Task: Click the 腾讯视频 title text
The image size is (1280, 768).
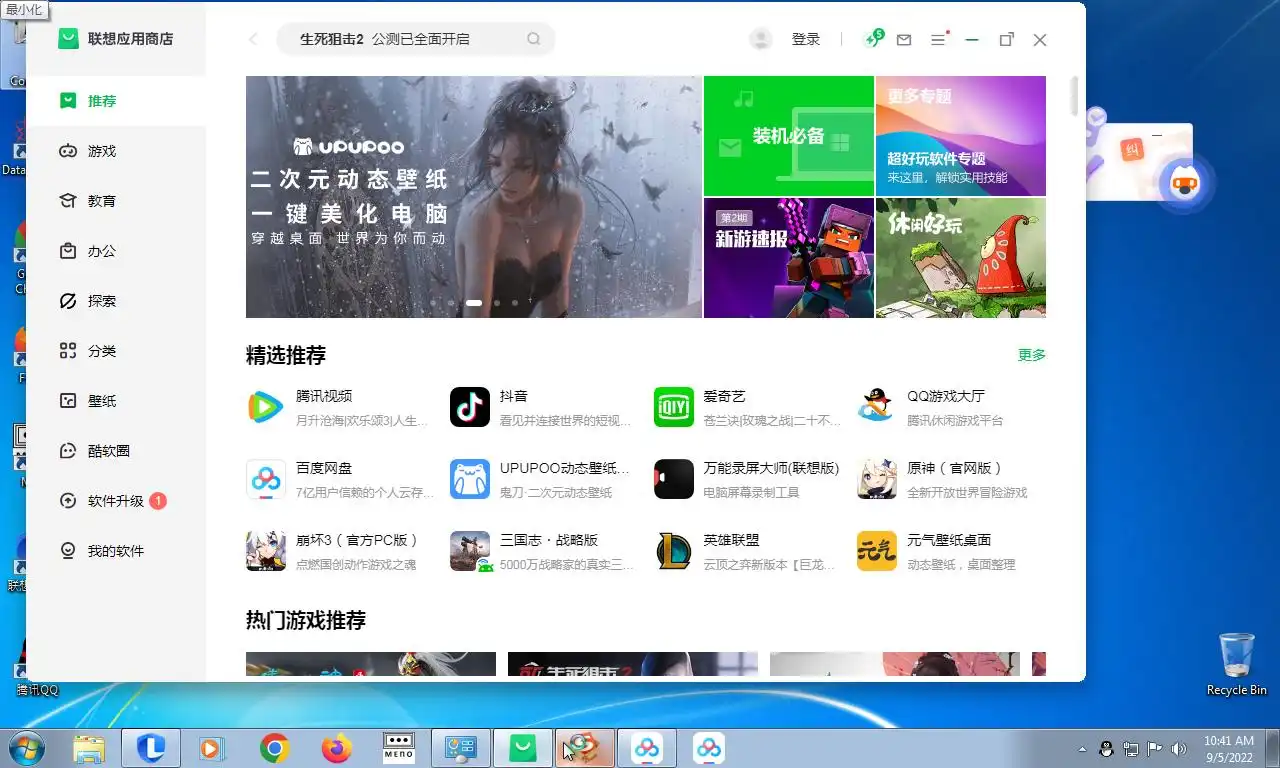Action: [324, 396]
